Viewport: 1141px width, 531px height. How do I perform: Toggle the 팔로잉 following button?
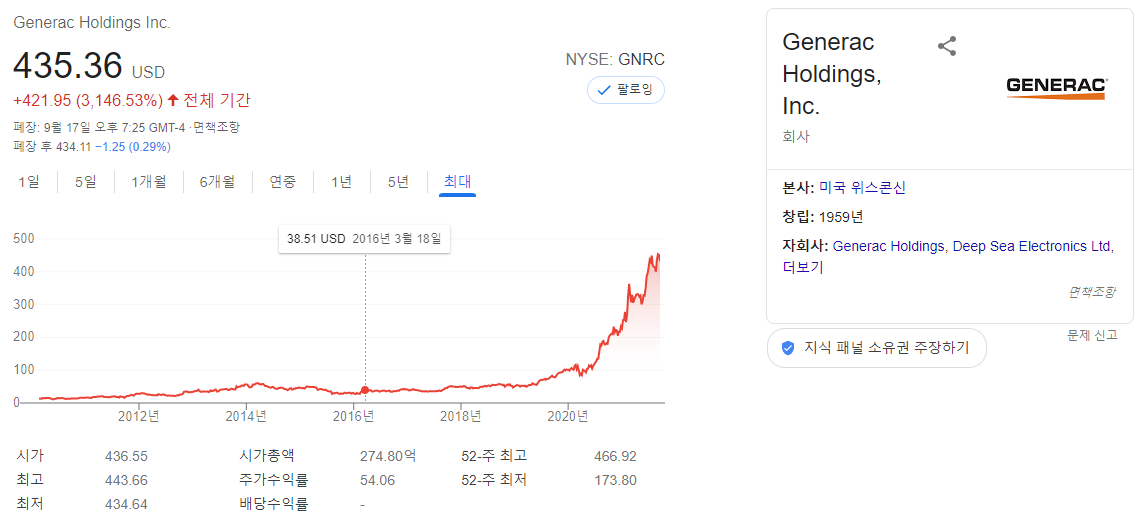click(x=626, y=90)
